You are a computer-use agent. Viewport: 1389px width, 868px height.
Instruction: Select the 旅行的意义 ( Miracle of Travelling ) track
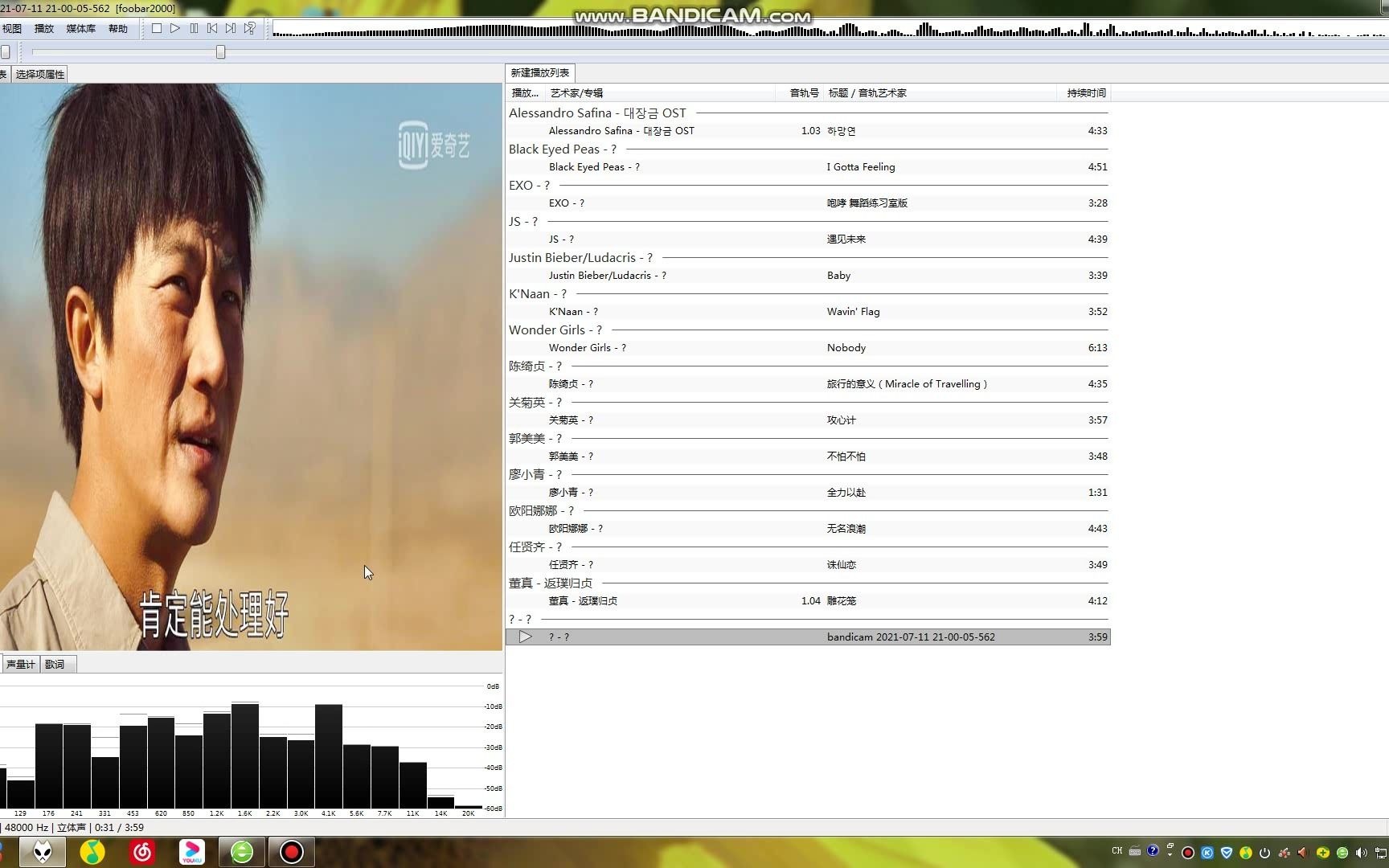pyautogui.click(x=808, y=383)
